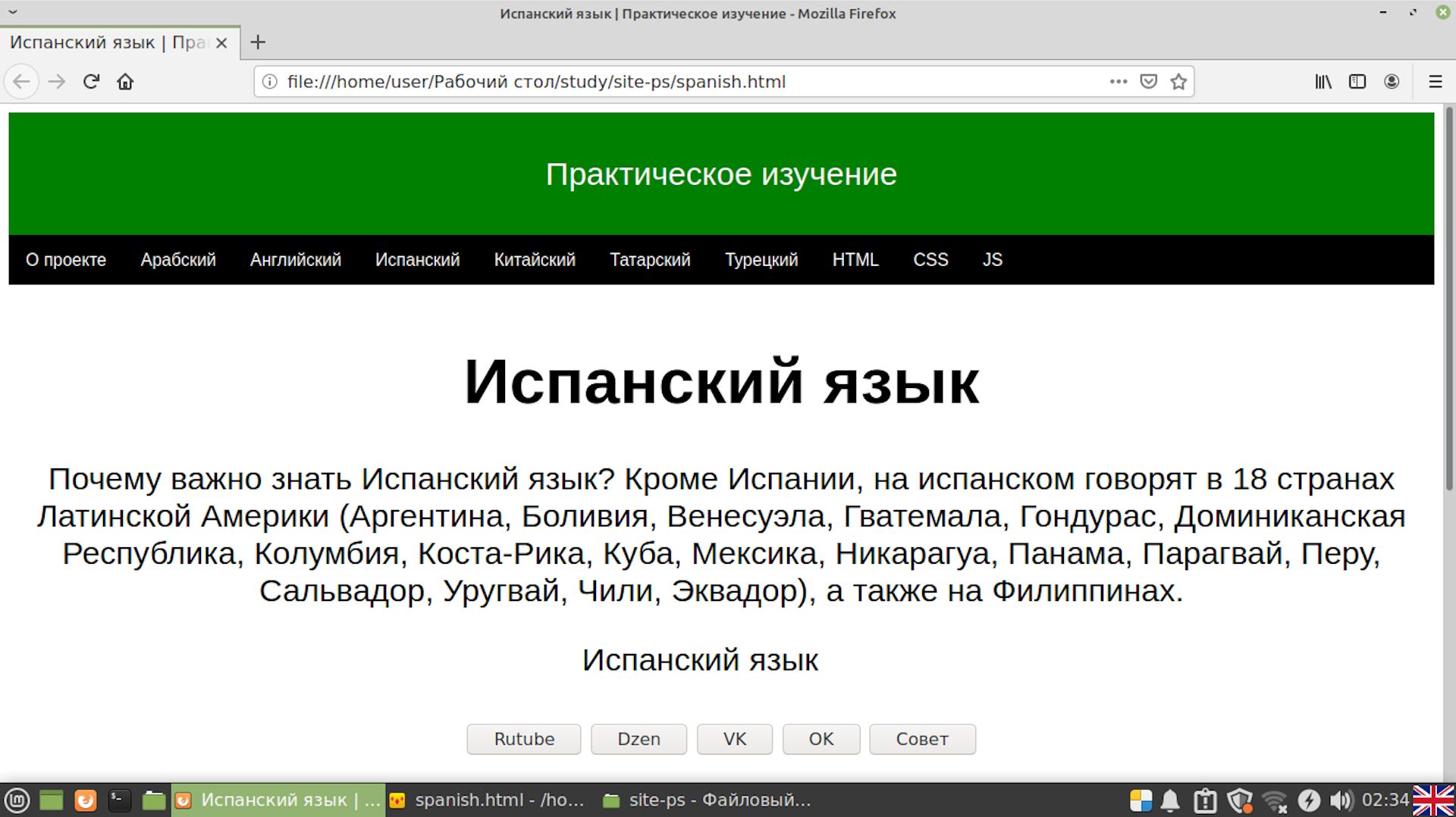Bookmark this page with the star icon
Screen dimensions: 1456x817
click(x=1178, y=81)
